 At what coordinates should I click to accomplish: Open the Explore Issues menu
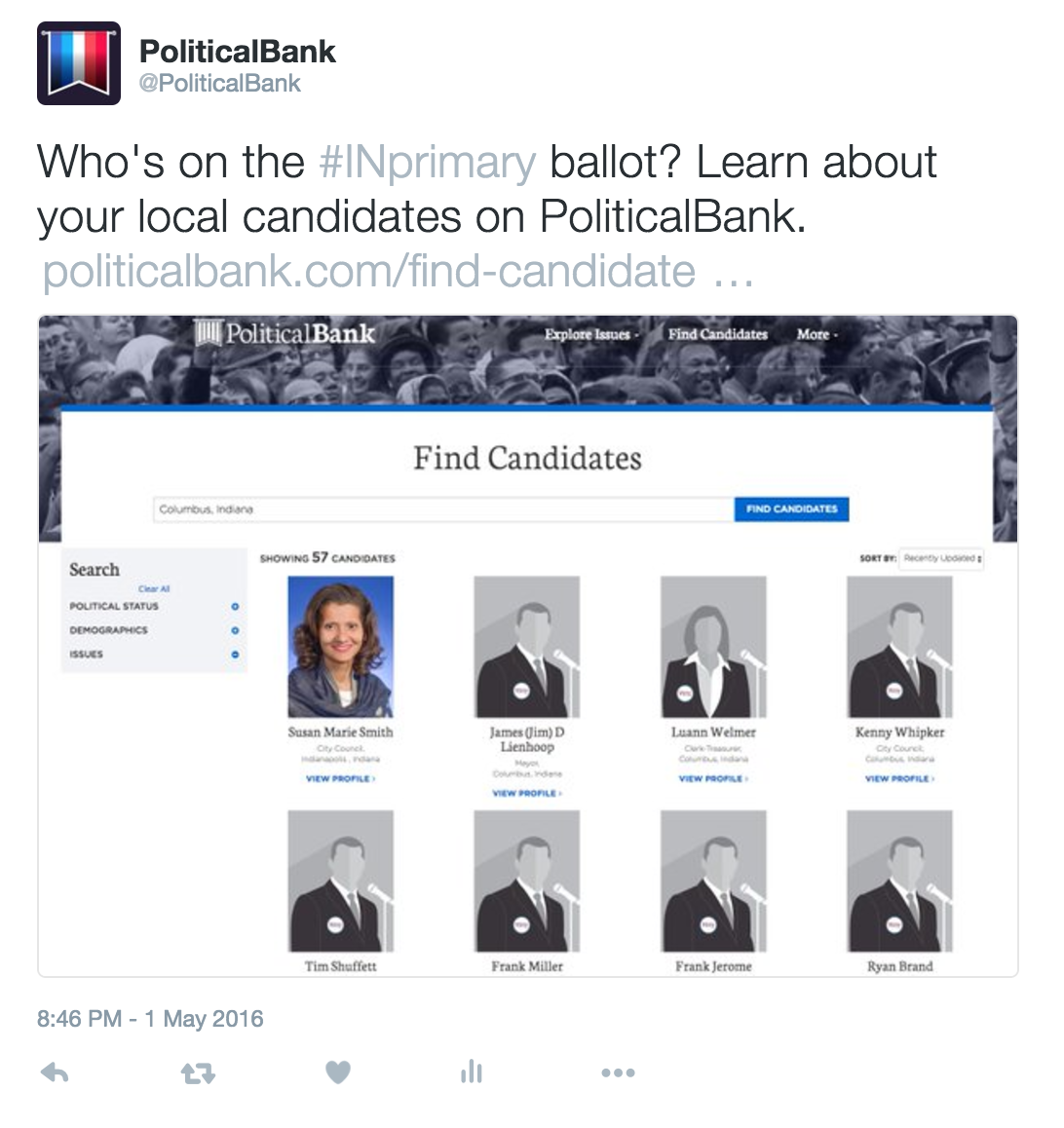point(591,334)
